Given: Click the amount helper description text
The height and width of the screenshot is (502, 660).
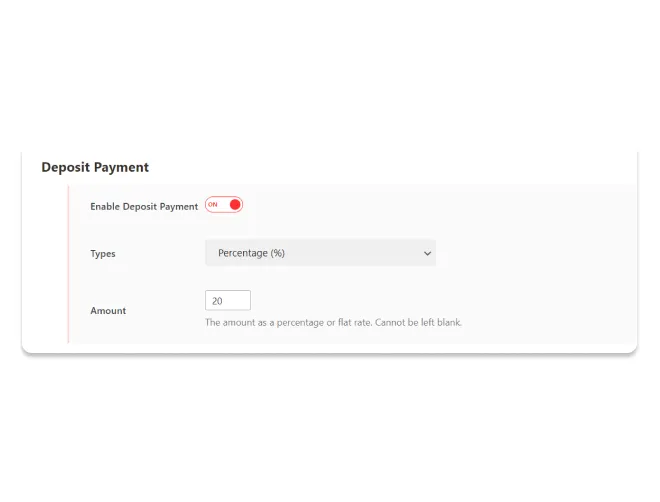Looking at the screenshot, I should pos(333,322).
